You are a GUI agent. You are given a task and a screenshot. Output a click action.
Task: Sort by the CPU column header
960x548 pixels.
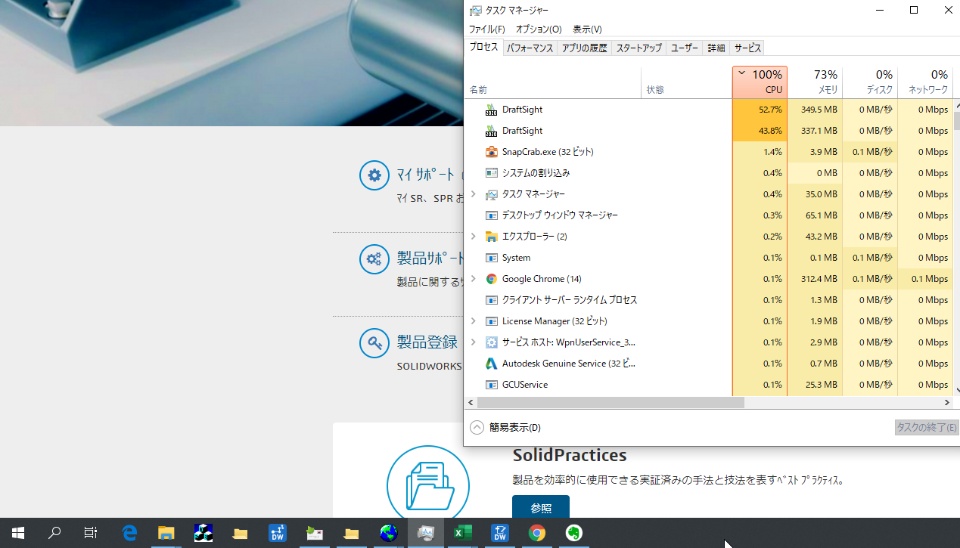(x=760, y=82)
